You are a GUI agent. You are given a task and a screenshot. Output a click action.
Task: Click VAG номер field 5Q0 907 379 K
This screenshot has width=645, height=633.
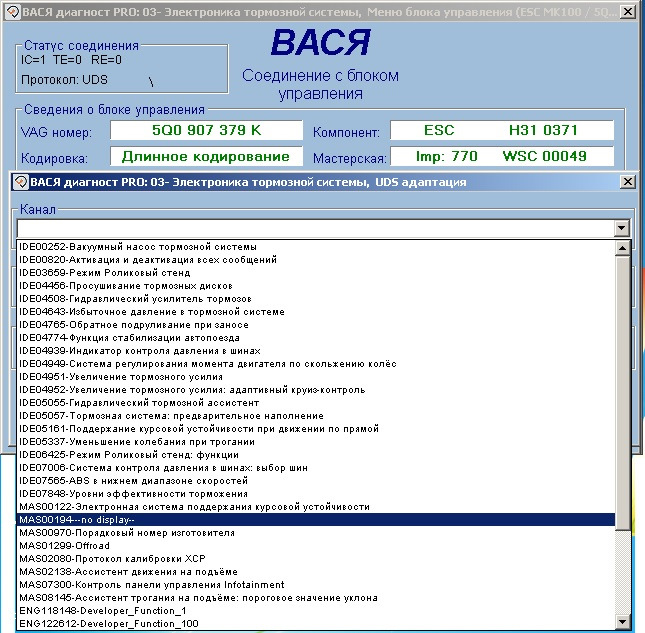point(206,130)
